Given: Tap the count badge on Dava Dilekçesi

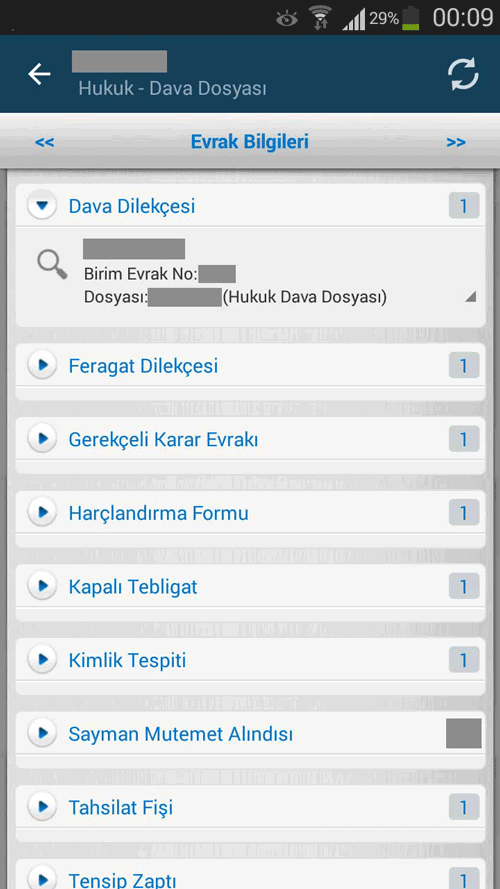Looking at the screenshot, I should (464, 206).
